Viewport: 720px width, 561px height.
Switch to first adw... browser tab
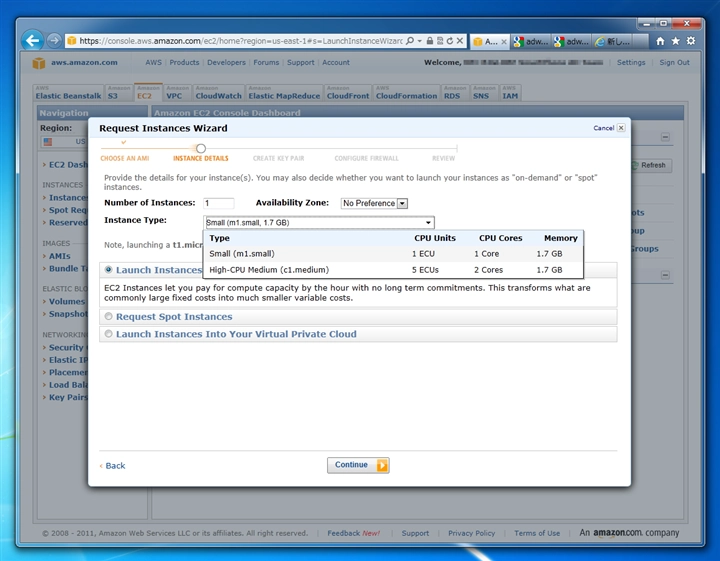[531, 42]
